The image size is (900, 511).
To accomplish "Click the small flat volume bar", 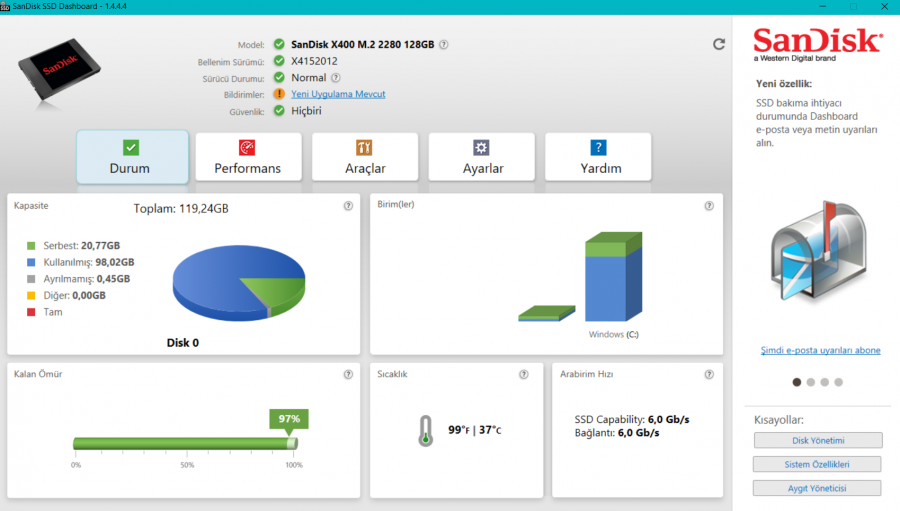I will 546,313.
